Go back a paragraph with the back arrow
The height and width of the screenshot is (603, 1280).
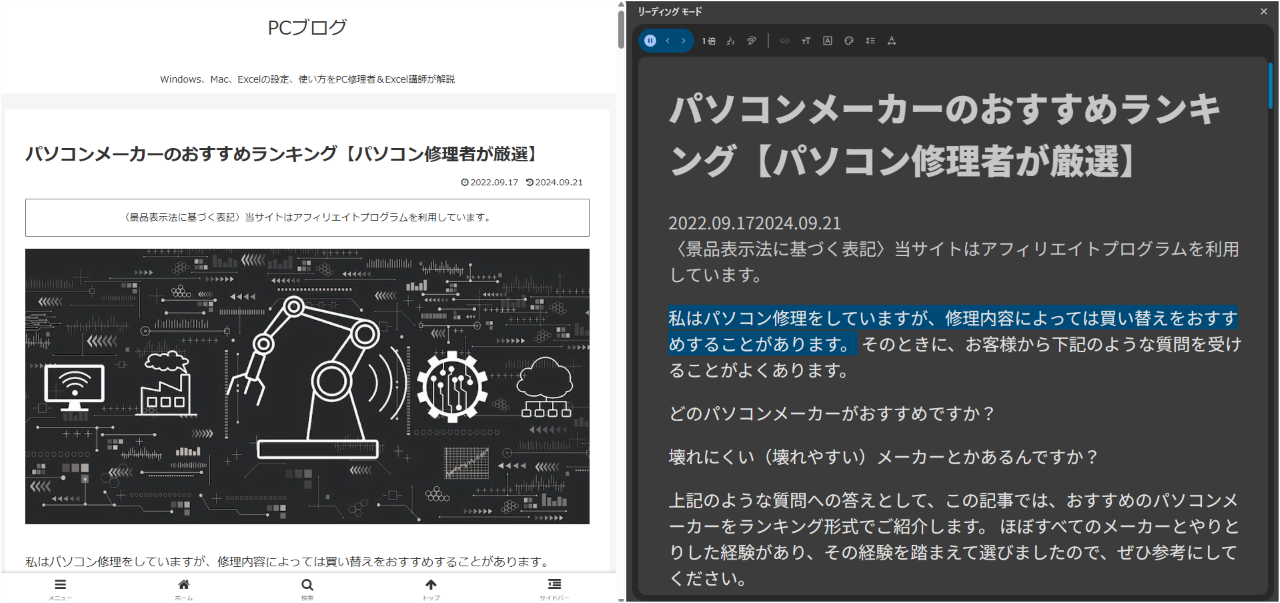coord(669,40)
